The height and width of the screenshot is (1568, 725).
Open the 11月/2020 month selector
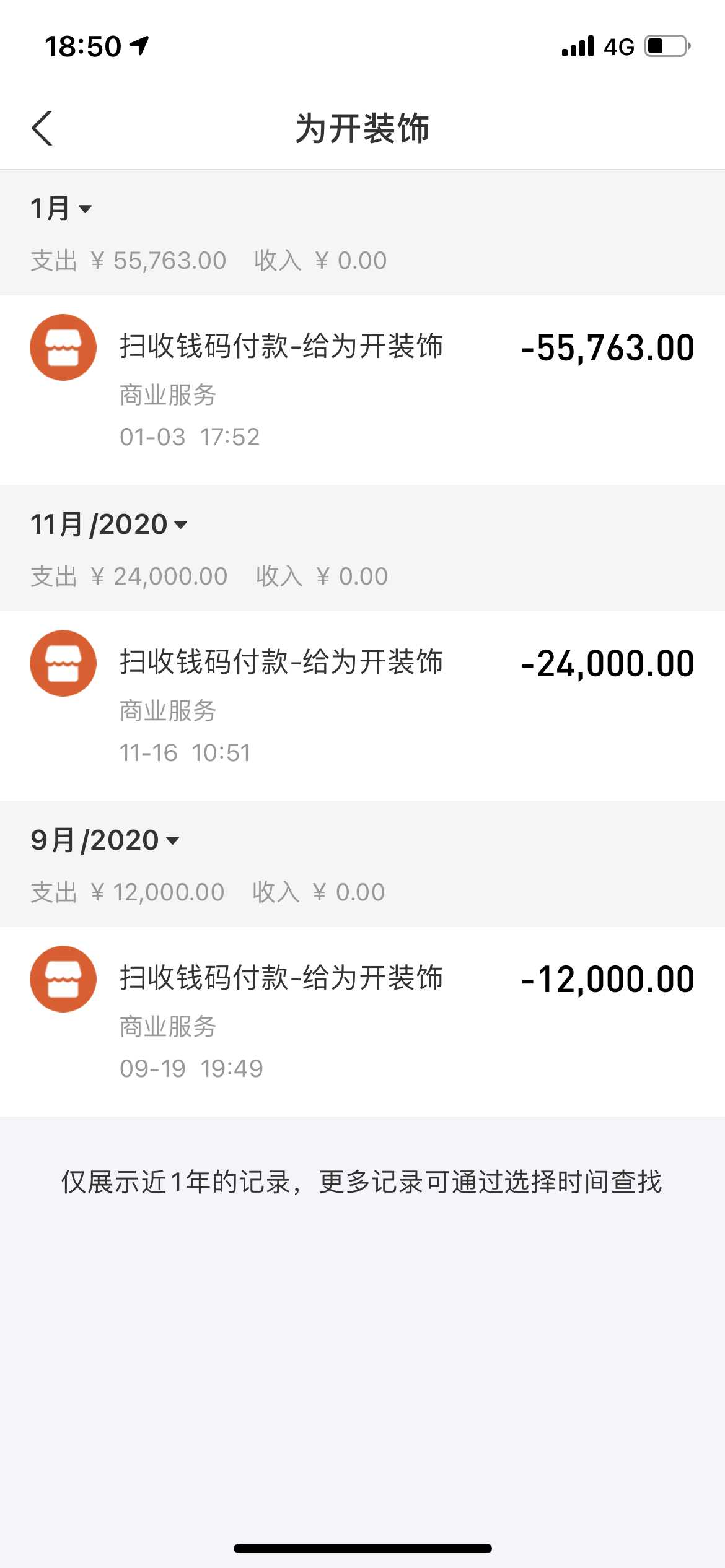click(109, 525)
